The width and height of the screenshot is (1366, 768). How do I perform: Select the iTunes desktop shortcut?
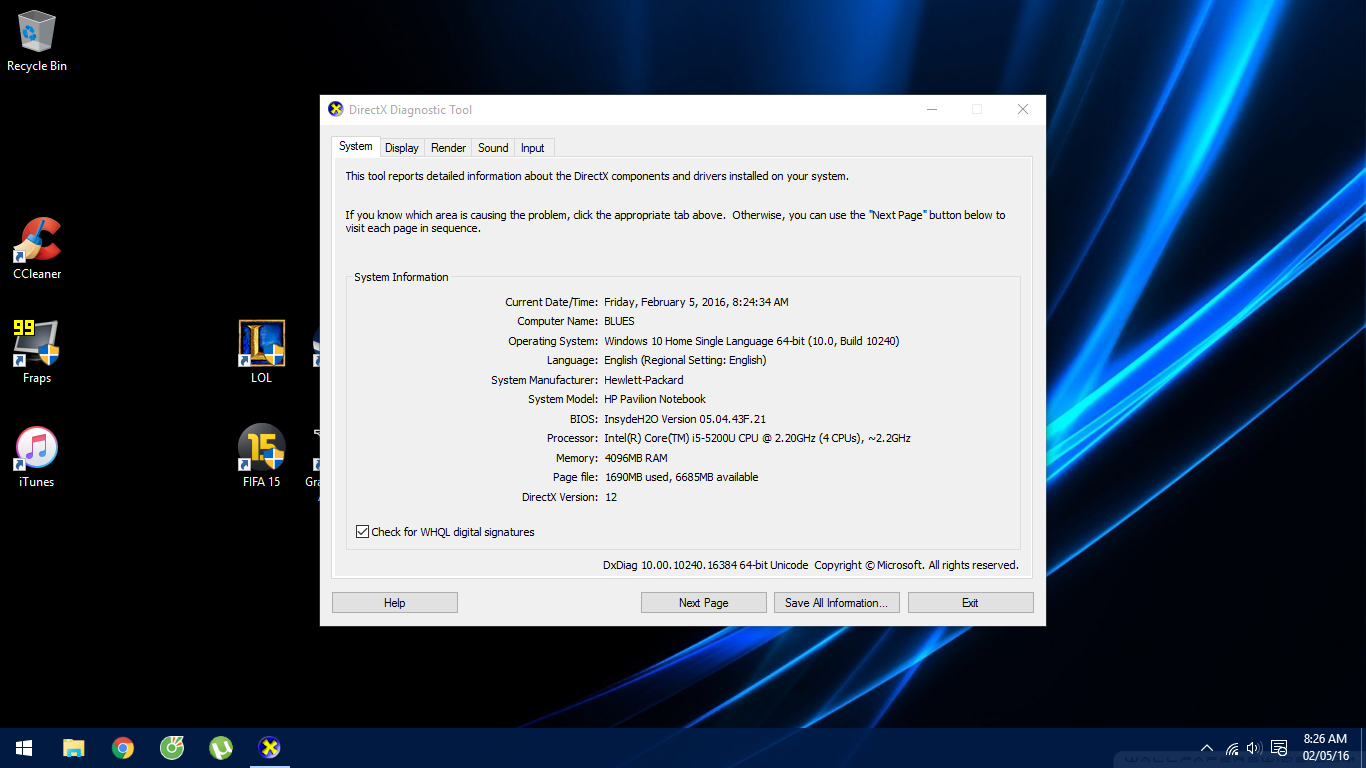[37, 456]
